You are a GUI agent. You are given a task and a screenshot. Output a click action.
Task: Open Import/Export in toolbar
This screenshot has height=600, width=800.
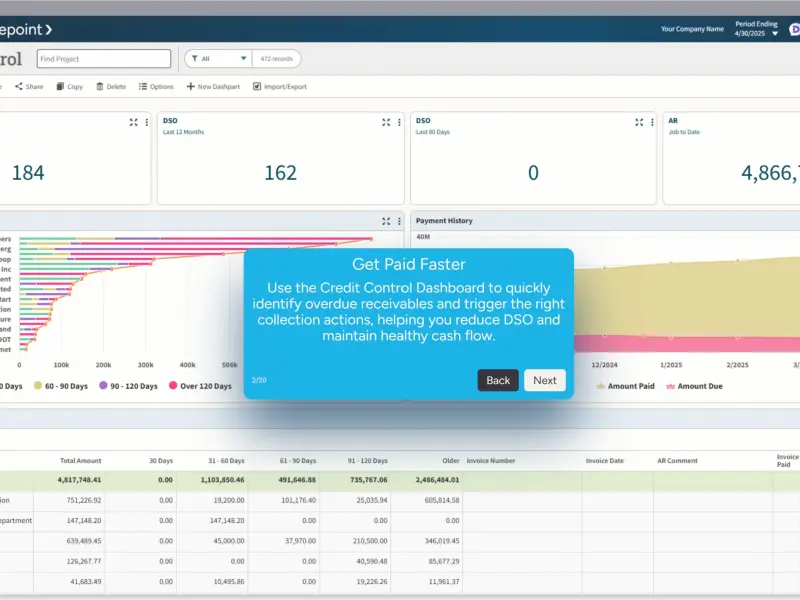280,86
